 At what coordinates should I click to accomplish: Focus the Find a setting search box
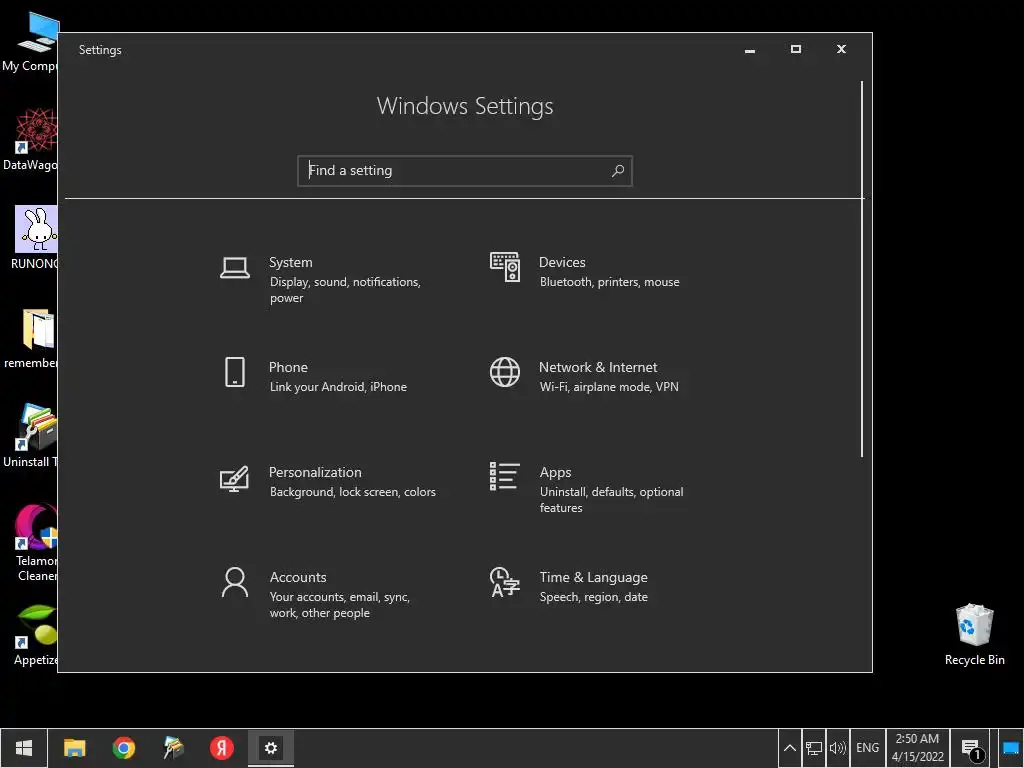coord(465,170)
